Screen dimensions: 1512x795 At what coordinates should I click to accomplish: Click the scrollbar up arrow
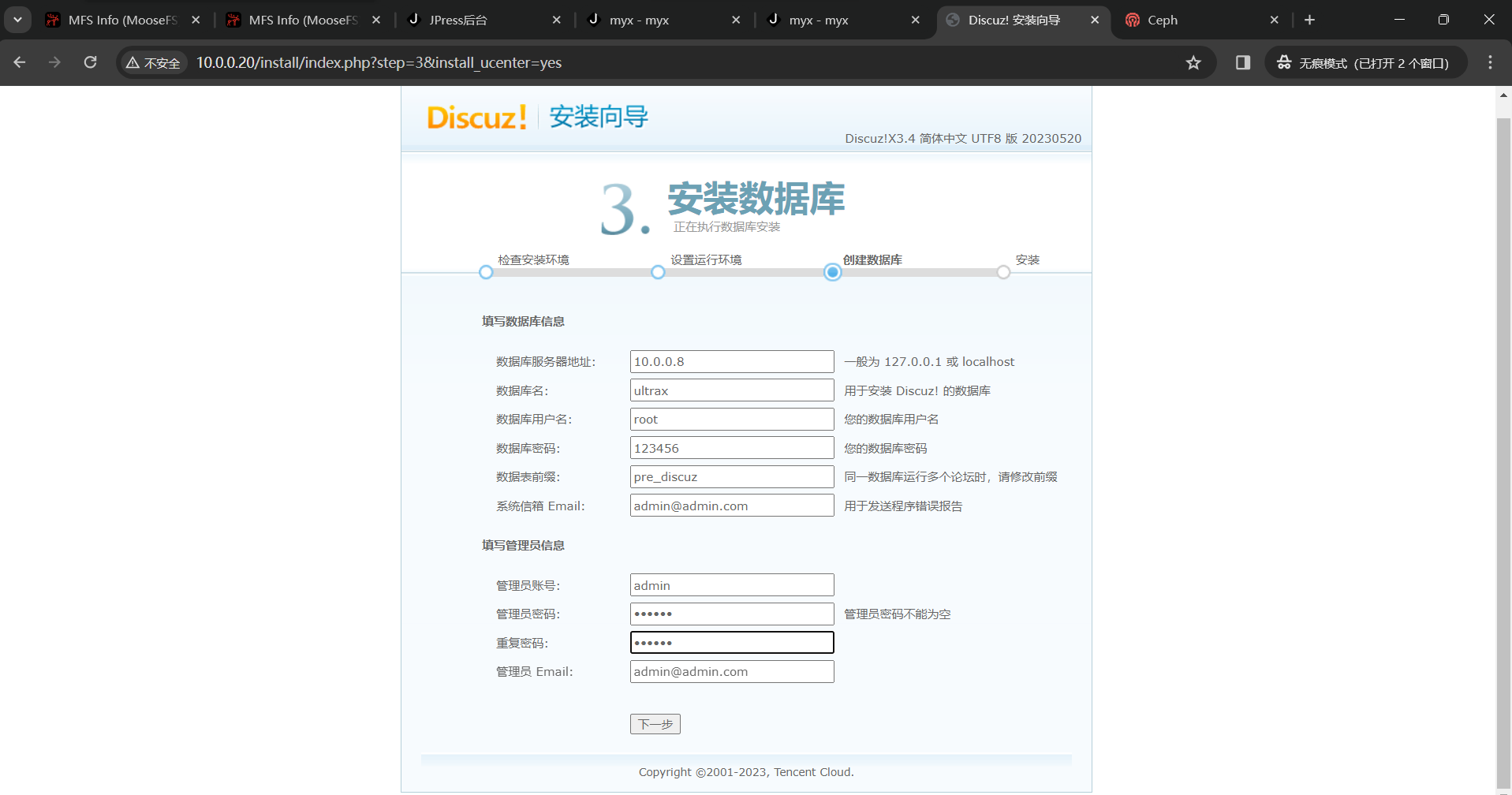[x=1503, y=95]
